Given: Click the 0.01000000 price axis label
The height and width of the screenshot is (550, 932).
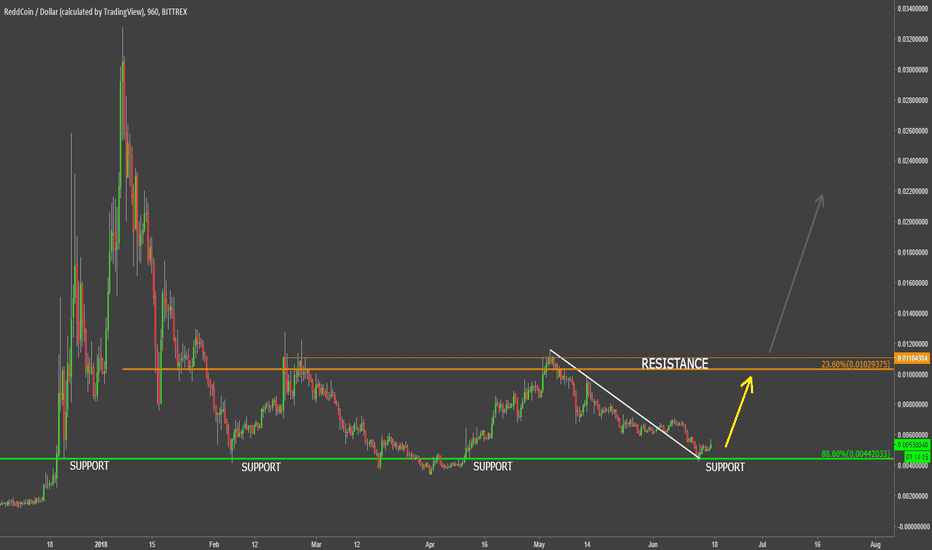Looking at the screenshot, I should [912, 374].
